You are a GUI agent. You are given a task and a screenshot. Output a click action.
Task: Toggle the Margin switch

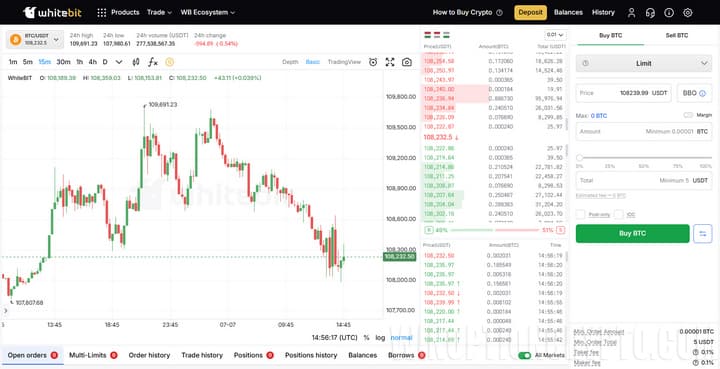click(688, 115)
